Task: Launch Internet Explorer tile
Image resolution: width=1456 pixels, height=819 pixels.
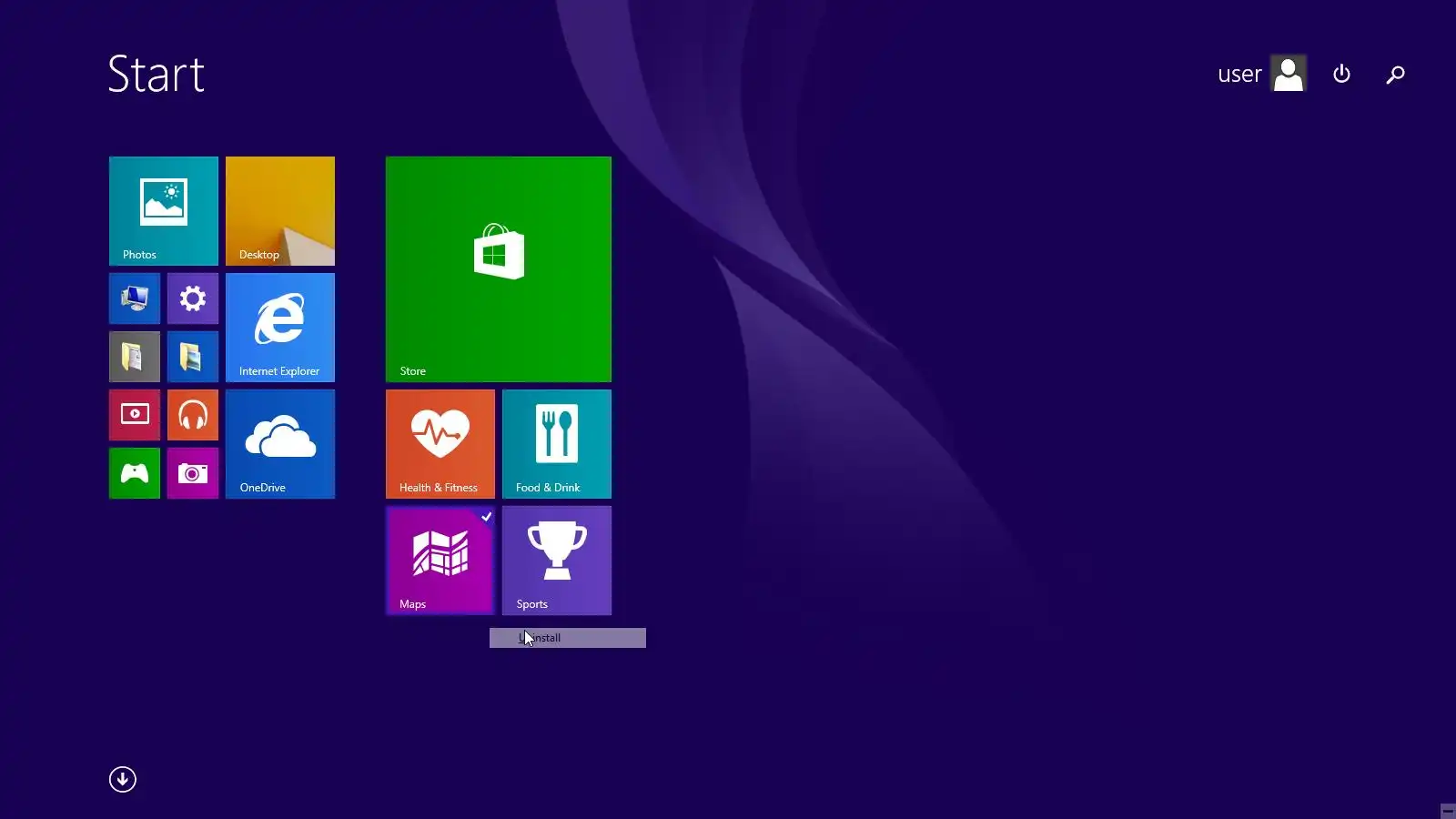Action: [x=280, y=328]
